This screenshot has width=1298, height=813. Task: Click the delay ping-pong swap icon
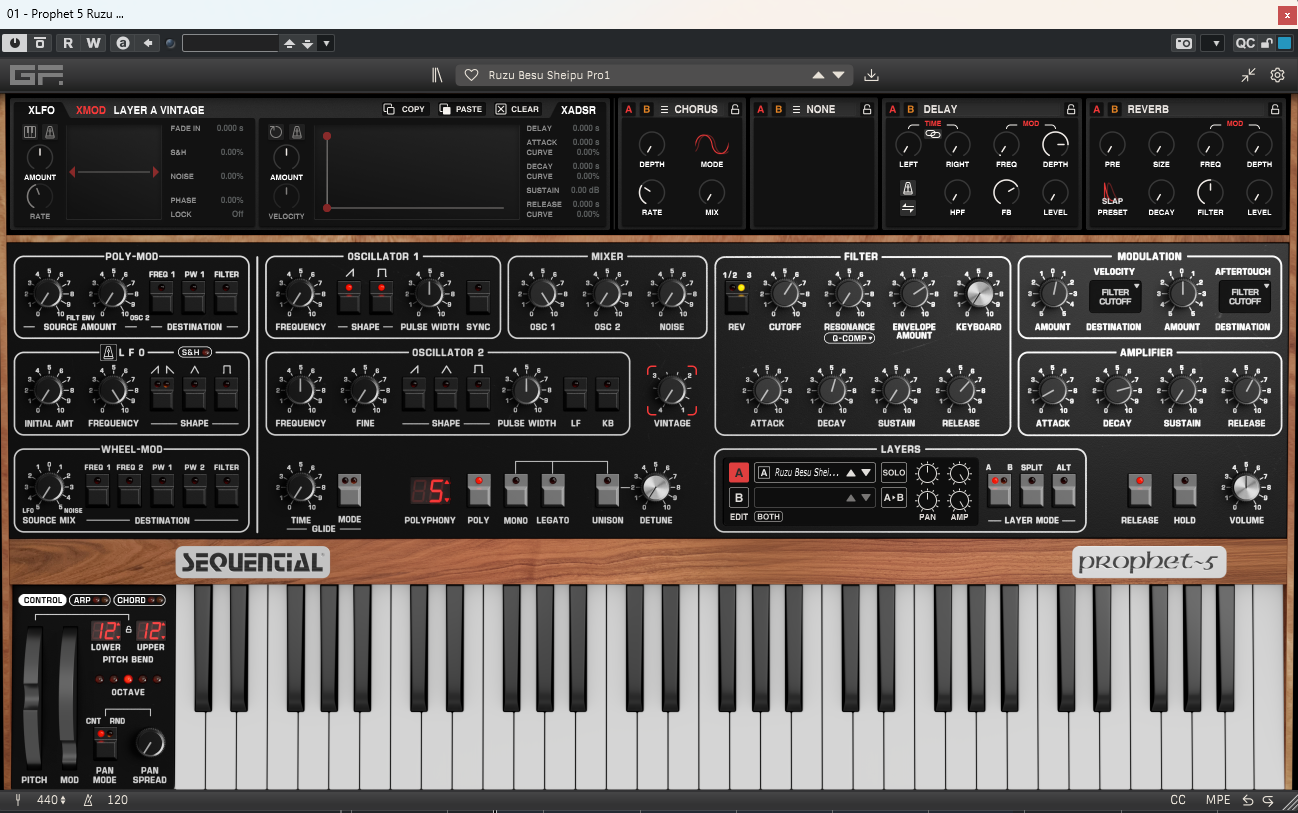pyautogui.click(x=908, y=208)
